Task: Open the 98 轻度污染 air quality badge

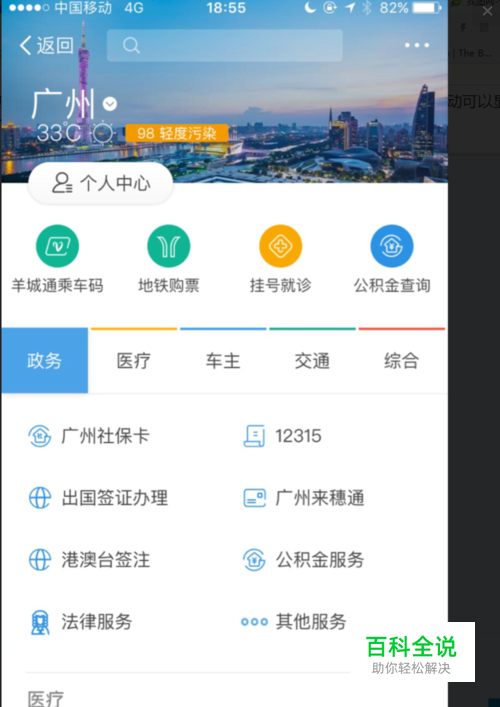Action: (x=177, y=133)
